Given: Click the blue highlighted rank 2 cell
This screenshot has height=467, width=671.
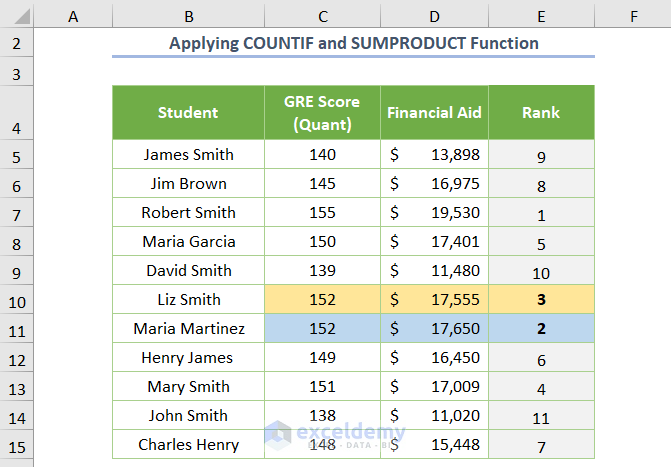Looking at the screenshot, I should (541, 328).
